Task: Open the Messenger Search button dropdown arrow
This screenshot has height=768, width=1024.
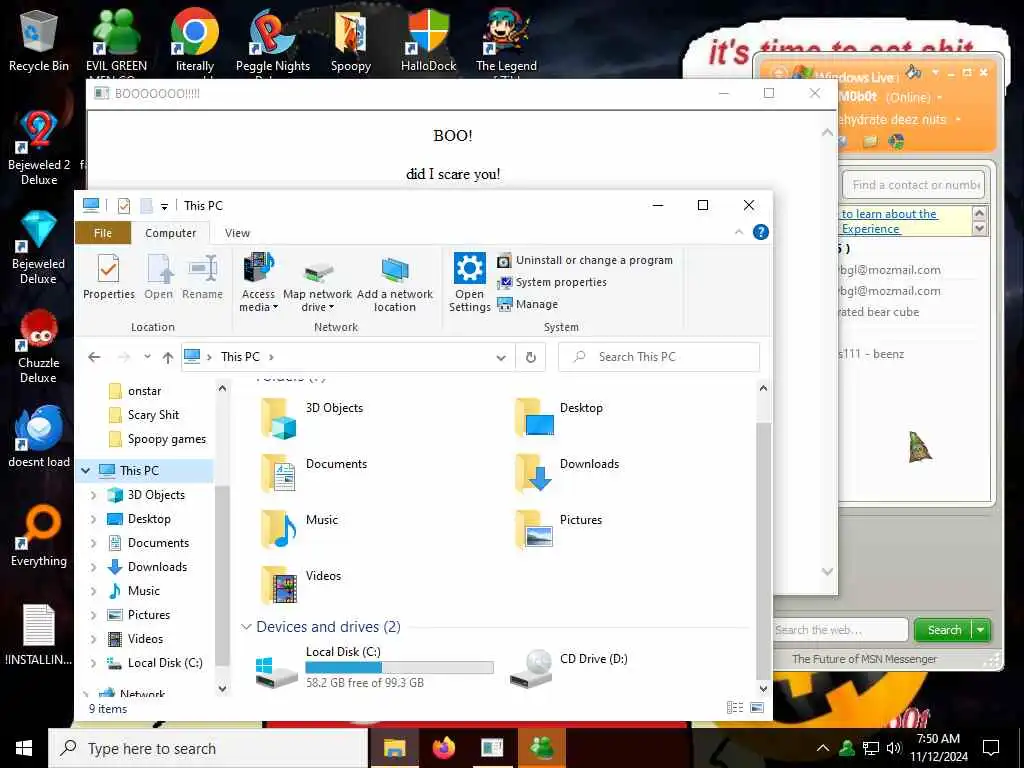Action: pos(981,630)
